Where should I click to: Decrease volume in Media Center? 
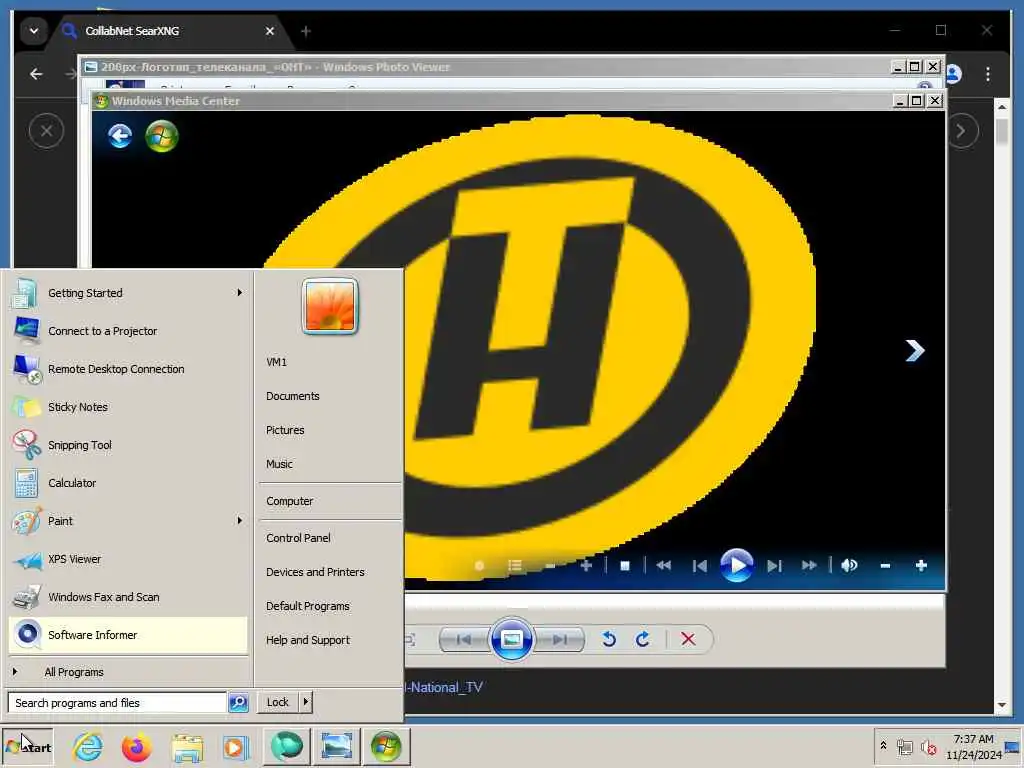point(885,566)
